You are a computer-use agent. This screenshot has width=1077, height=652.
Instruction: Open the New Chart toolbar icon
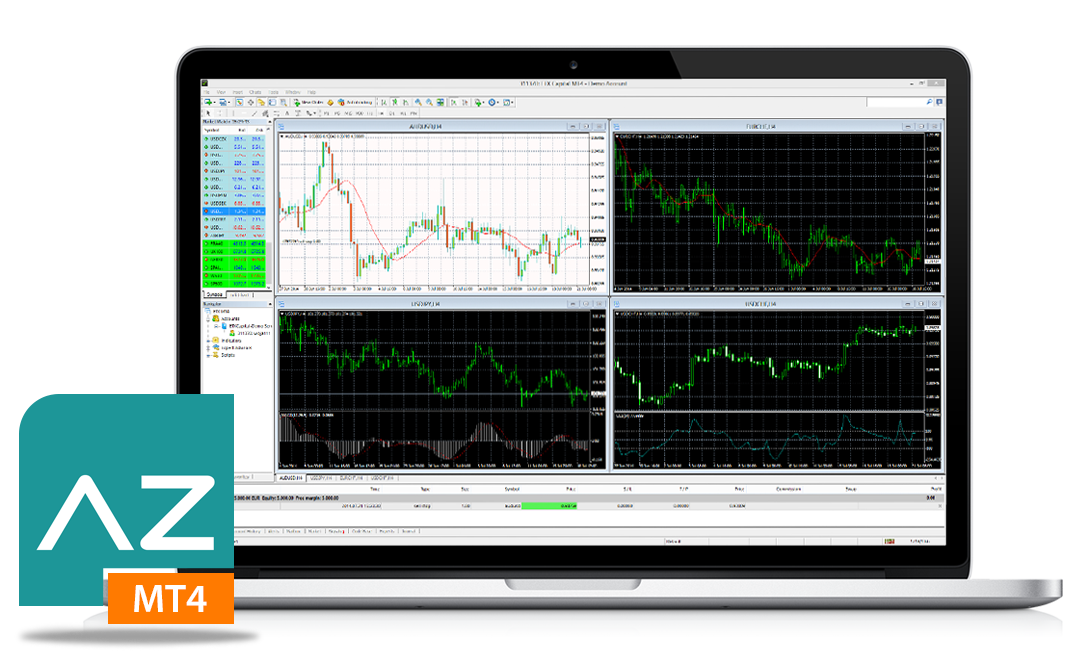click(208, 102)
